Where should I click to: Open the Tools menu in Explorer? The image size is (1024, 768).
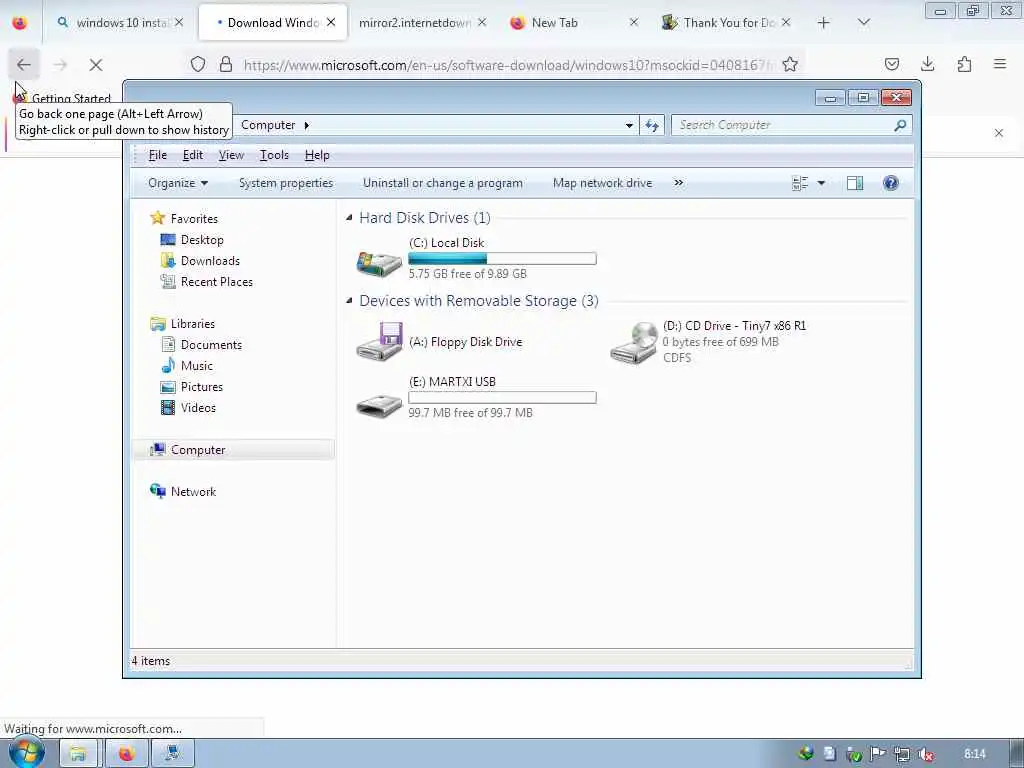click(274, 155)
